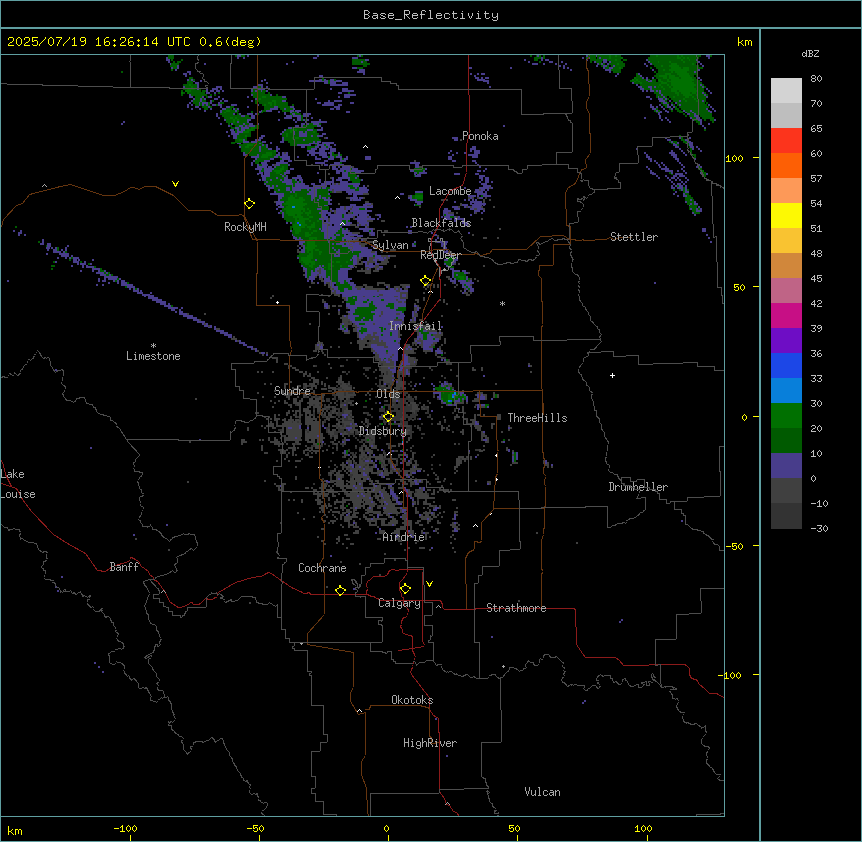Image resolution: width=862 pixels, height=842 pixels.
Task: Click the Cochrane town label
Action: pos(322,568)
